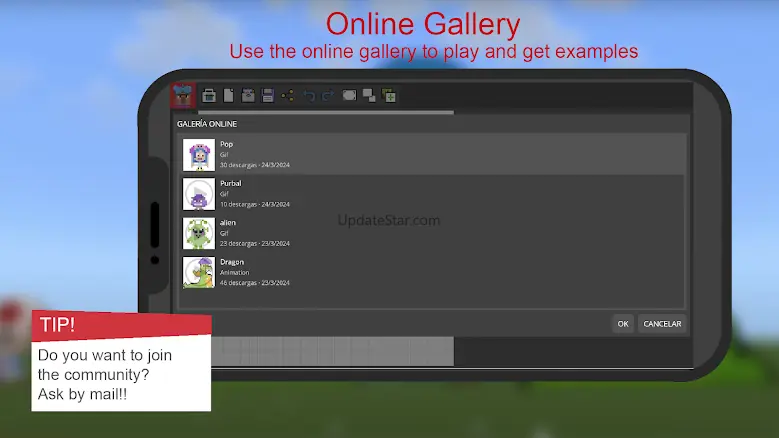Click the overlapping layers icon
Image resolution: width=779 pixels, height=438 pixels.
click(369, 96)
